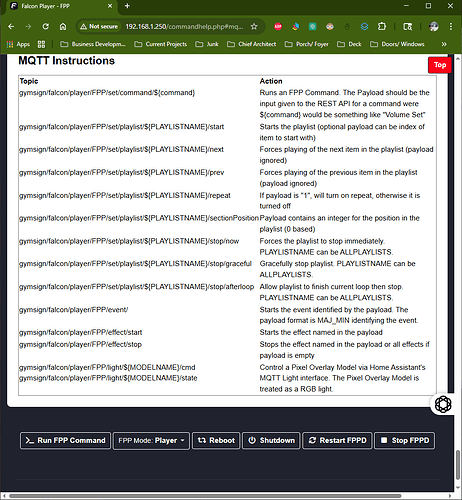
Task: Open the teal square extension icon
Action: (x=313, y=27)
